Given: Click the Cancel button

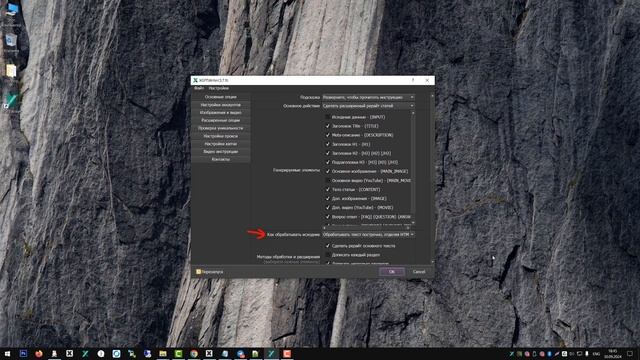Looking at the screenshot, I should pyautogui.click(x=419, y=271).
